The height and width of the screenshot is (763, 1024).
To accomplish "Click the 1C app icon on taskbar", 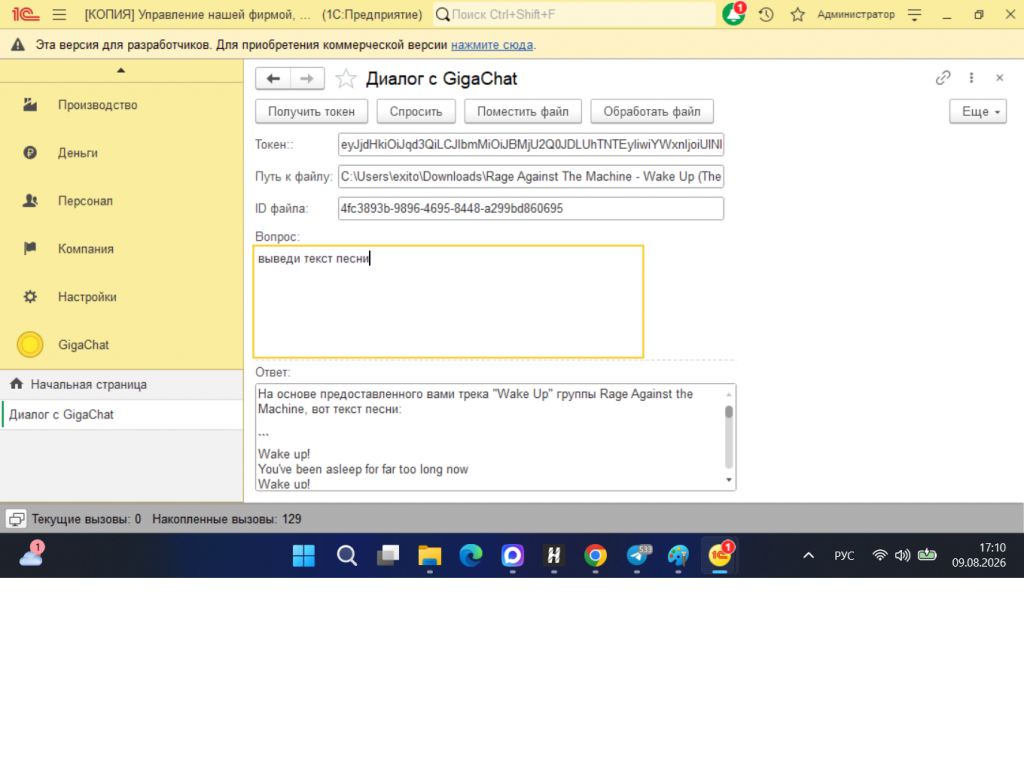I will 720,556.
